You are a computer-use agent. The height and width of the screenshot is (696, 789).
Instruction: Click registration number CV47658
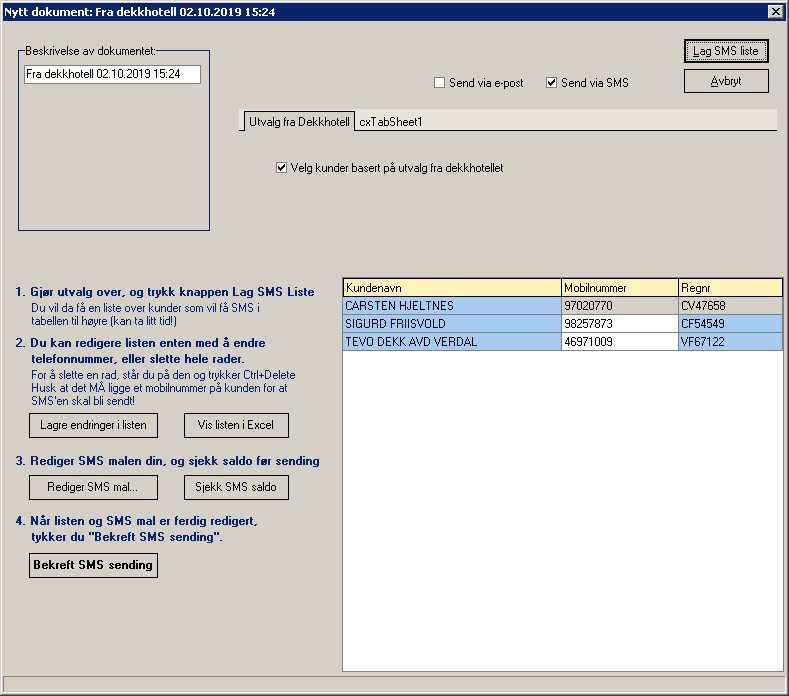[731, 305]
